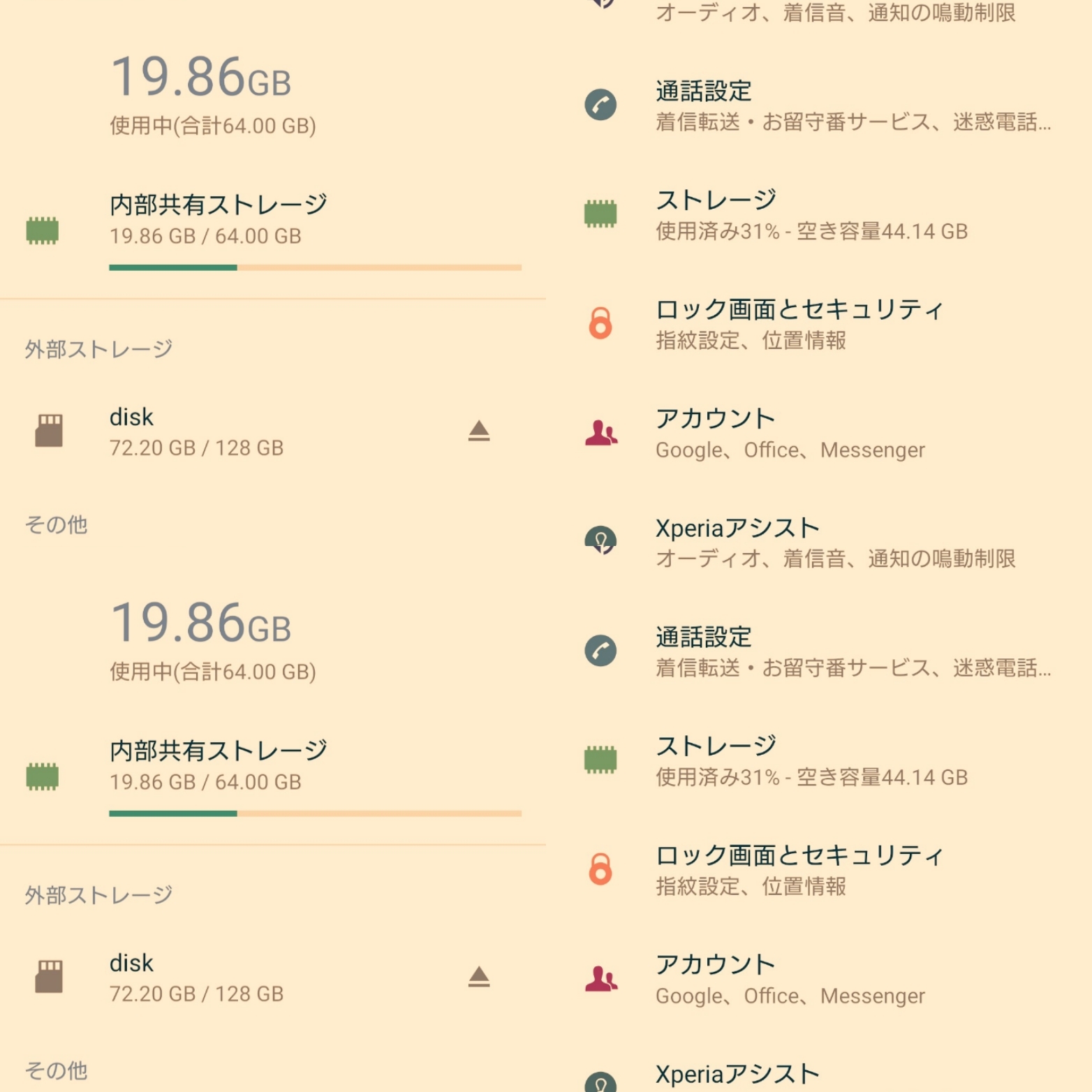Tap the lower call settings phone icon
This screenshot has height=1092, width=1092.
600,651
